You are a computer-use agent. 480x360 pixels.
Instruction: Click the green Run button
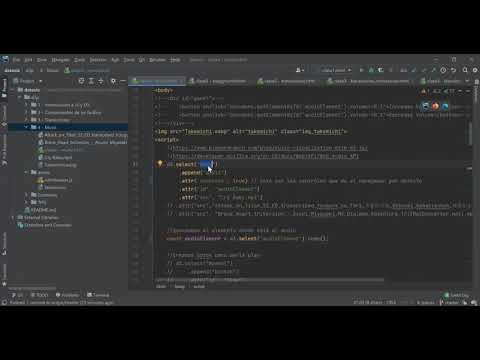[361, 70]
